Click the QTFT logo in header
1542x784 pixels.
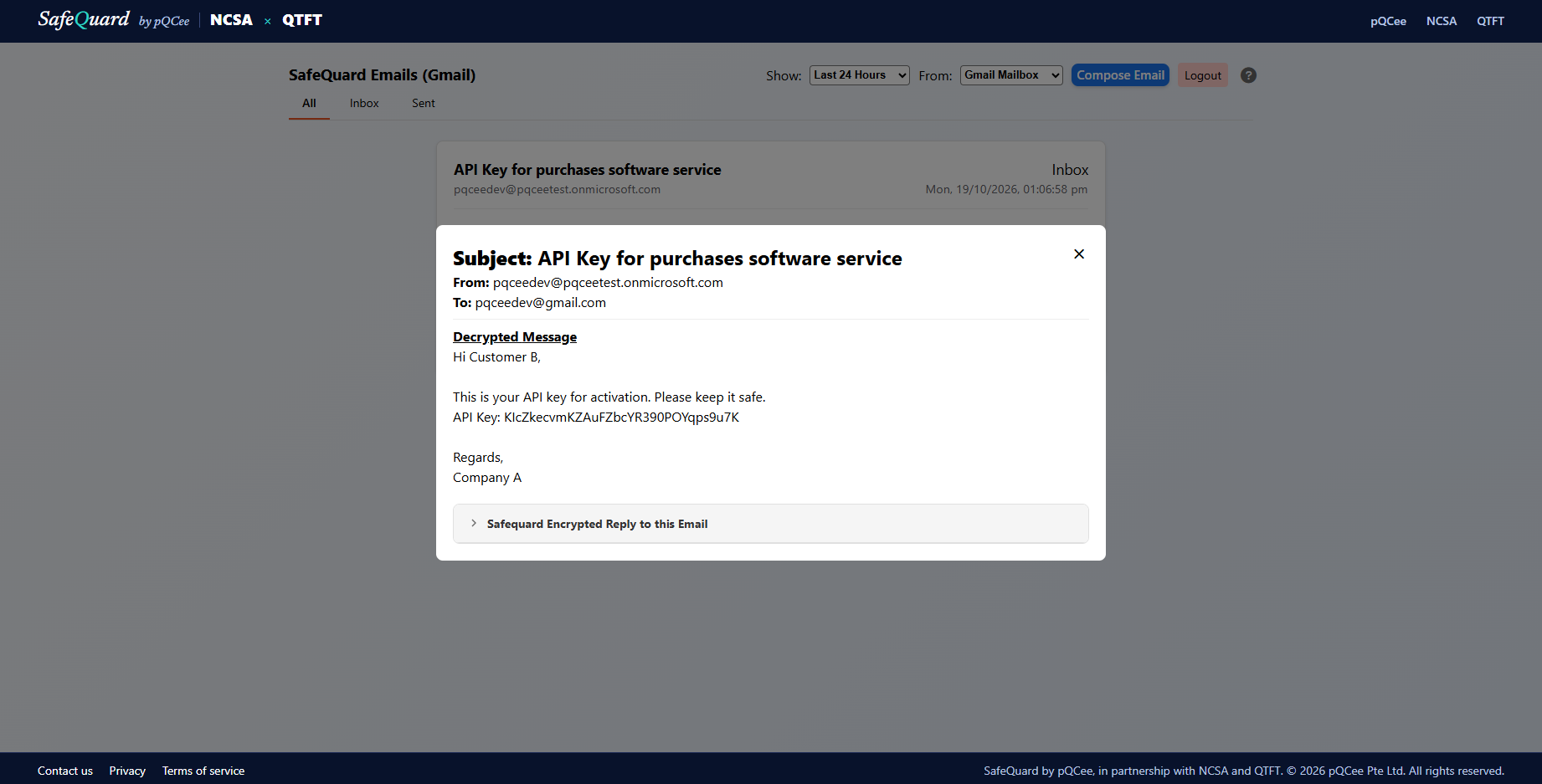click(302, 20)
